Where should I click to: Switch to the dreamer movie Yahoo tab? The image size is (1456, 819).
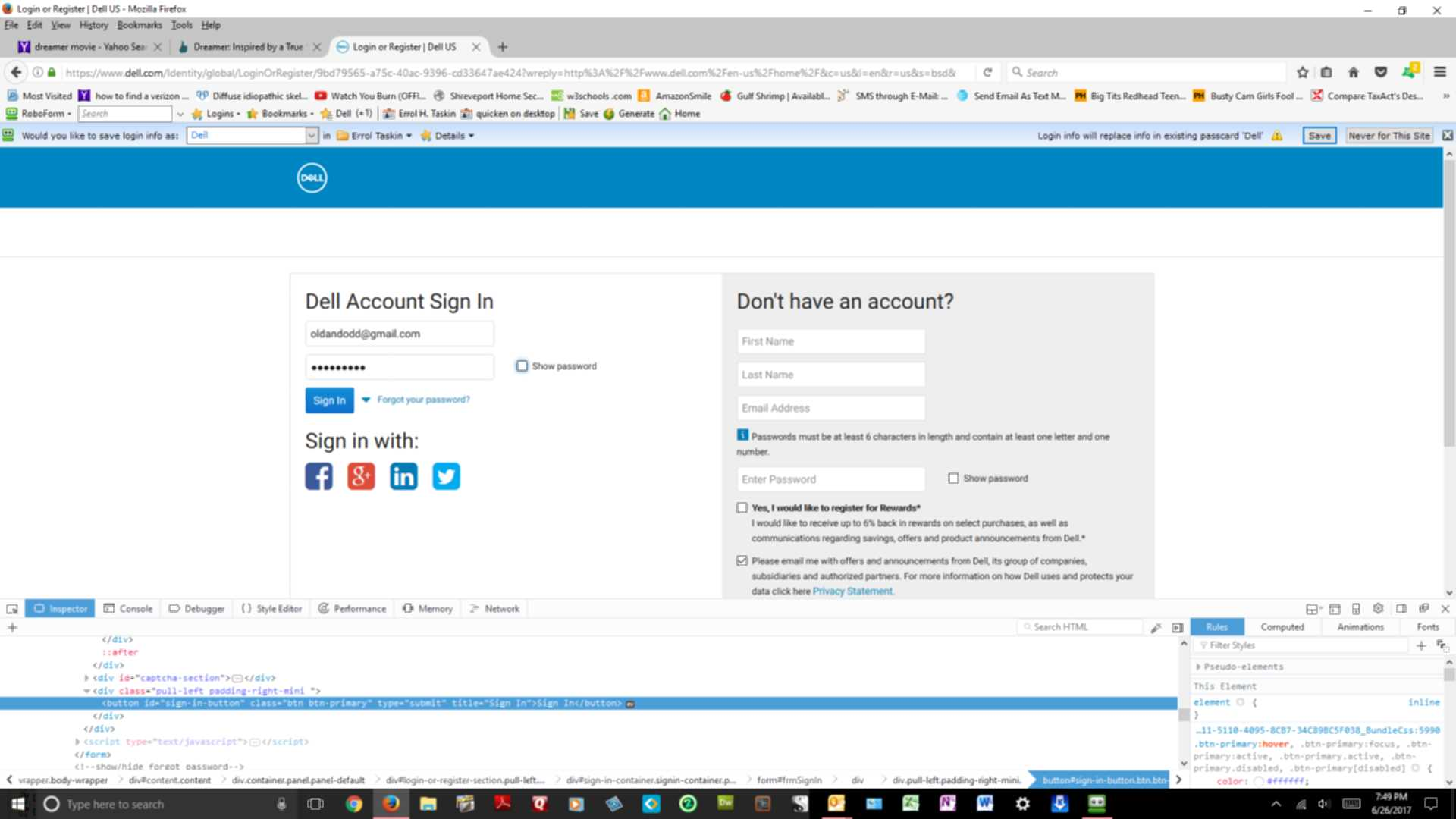pyautogui.click(x=90, y=47)
